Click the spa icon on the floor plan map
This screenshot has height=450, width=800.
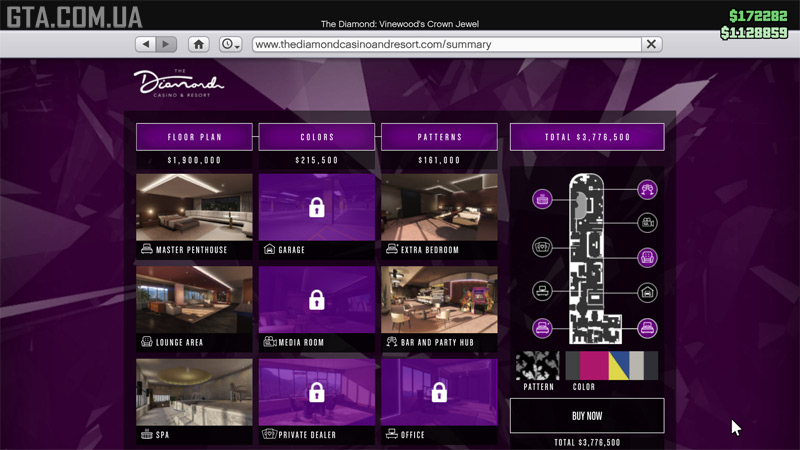coord(543,198)
